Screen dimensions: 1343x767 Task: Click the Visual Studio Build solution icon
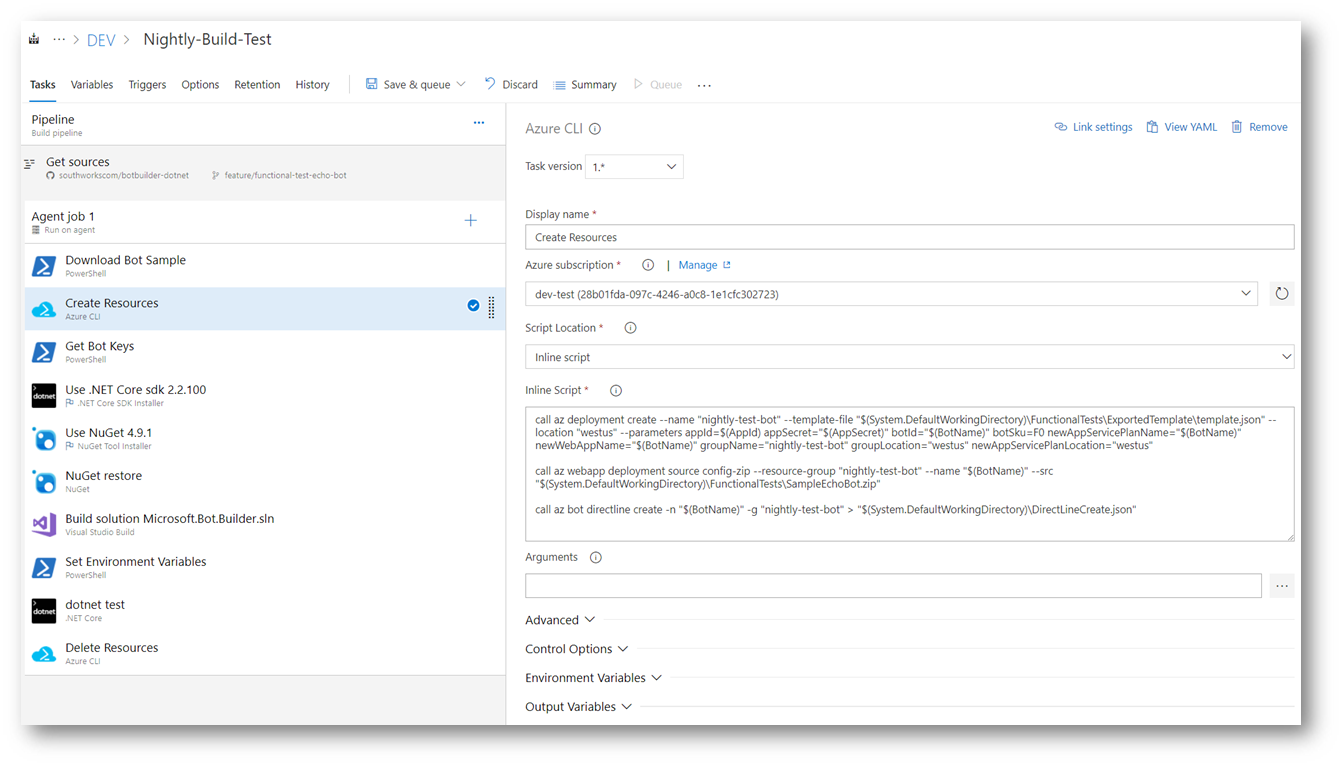point(44,525)
